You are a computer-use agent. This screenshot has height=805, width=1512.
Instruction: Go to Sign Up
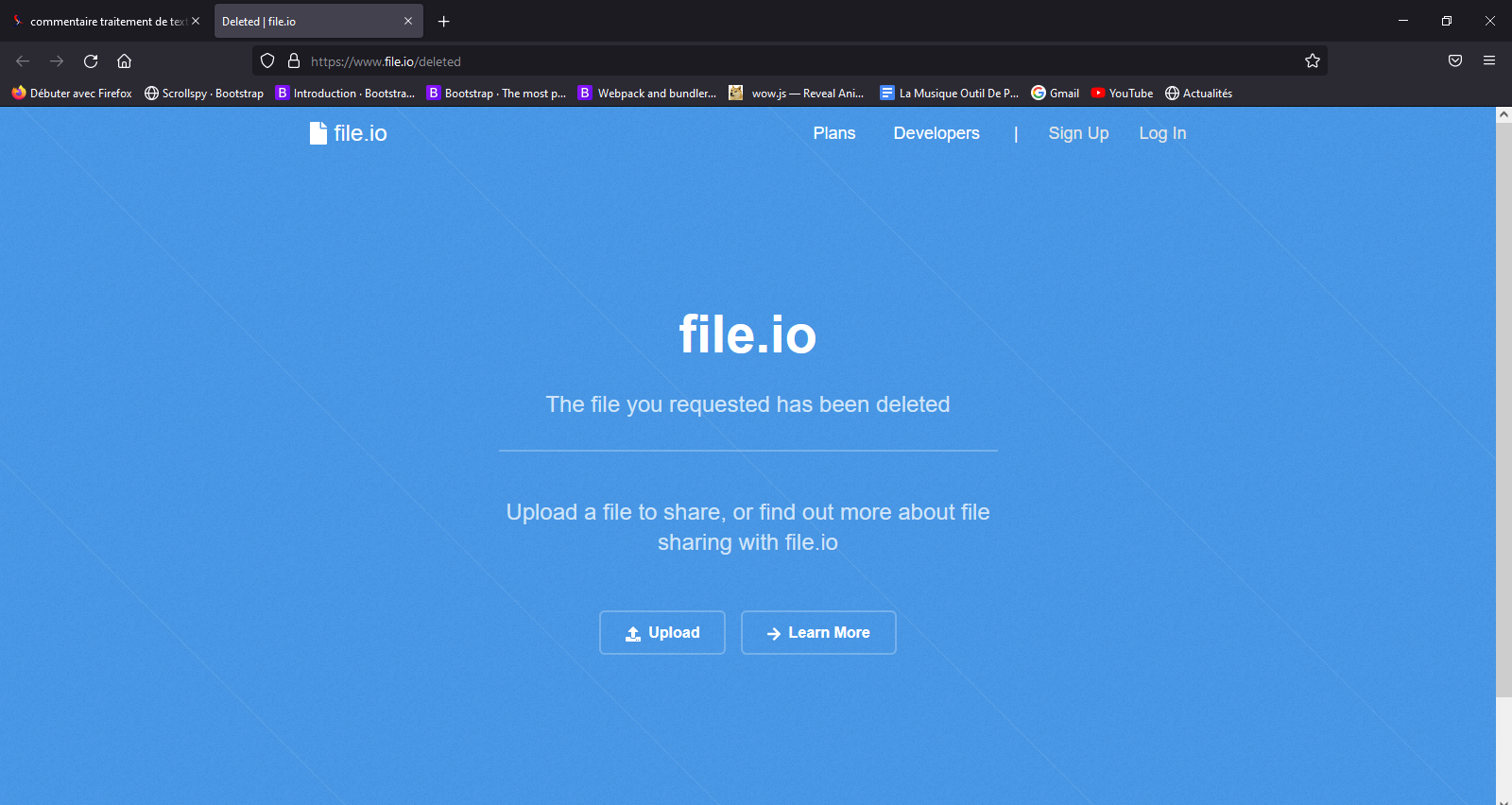pos(1078,133)
